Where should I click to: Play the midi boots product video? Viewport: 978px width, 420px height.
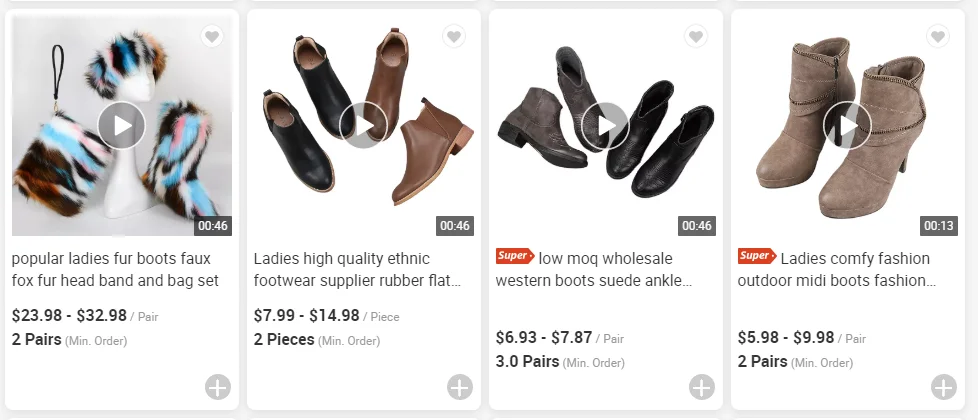tap(847, 126)
